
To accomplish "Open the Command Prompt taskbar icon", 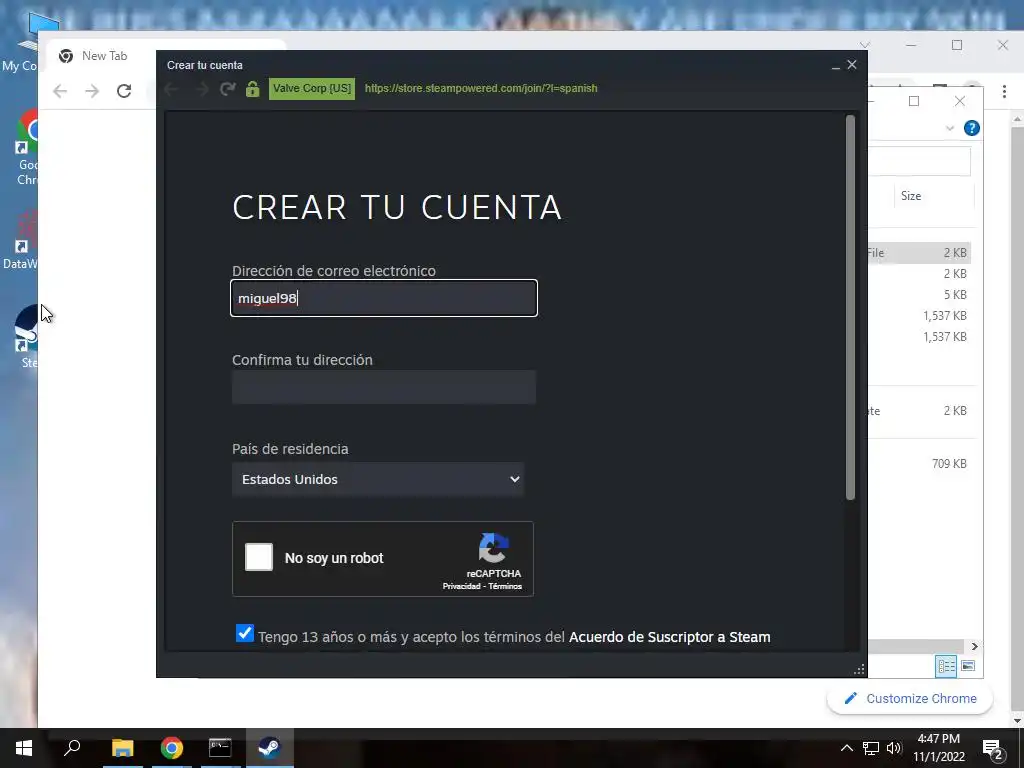I will 220,748.
